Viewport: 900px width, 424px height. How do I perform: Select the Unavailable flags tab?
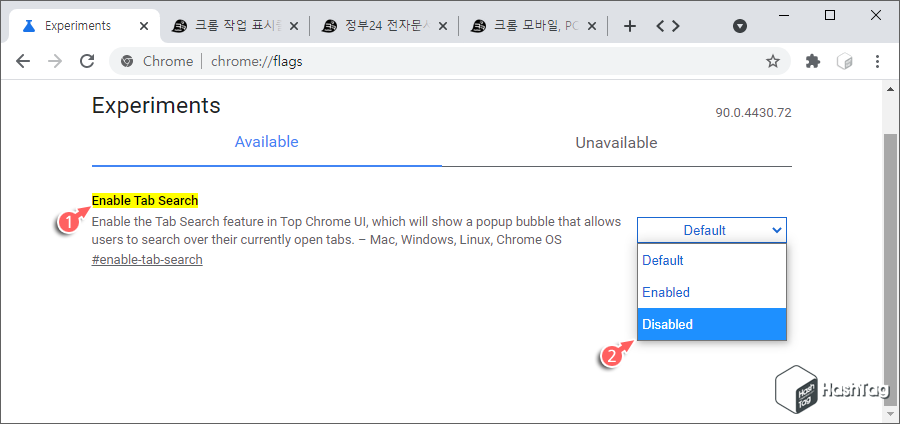(616, 143)
